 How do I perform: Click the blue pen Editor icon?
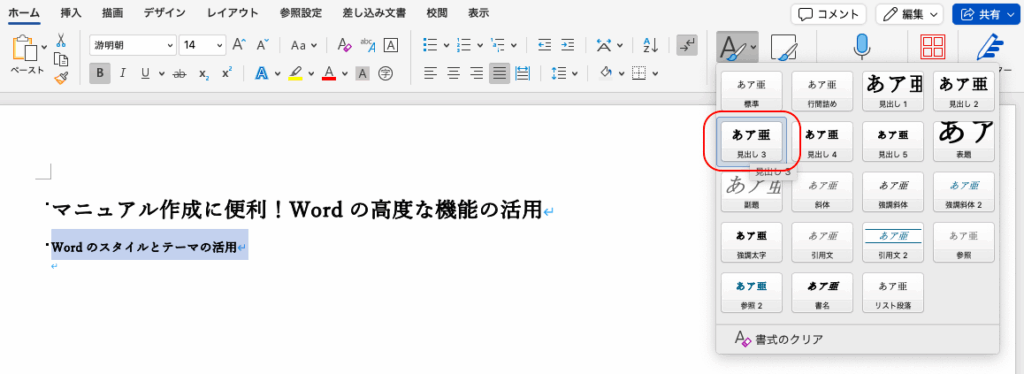[x=991, y=48]
